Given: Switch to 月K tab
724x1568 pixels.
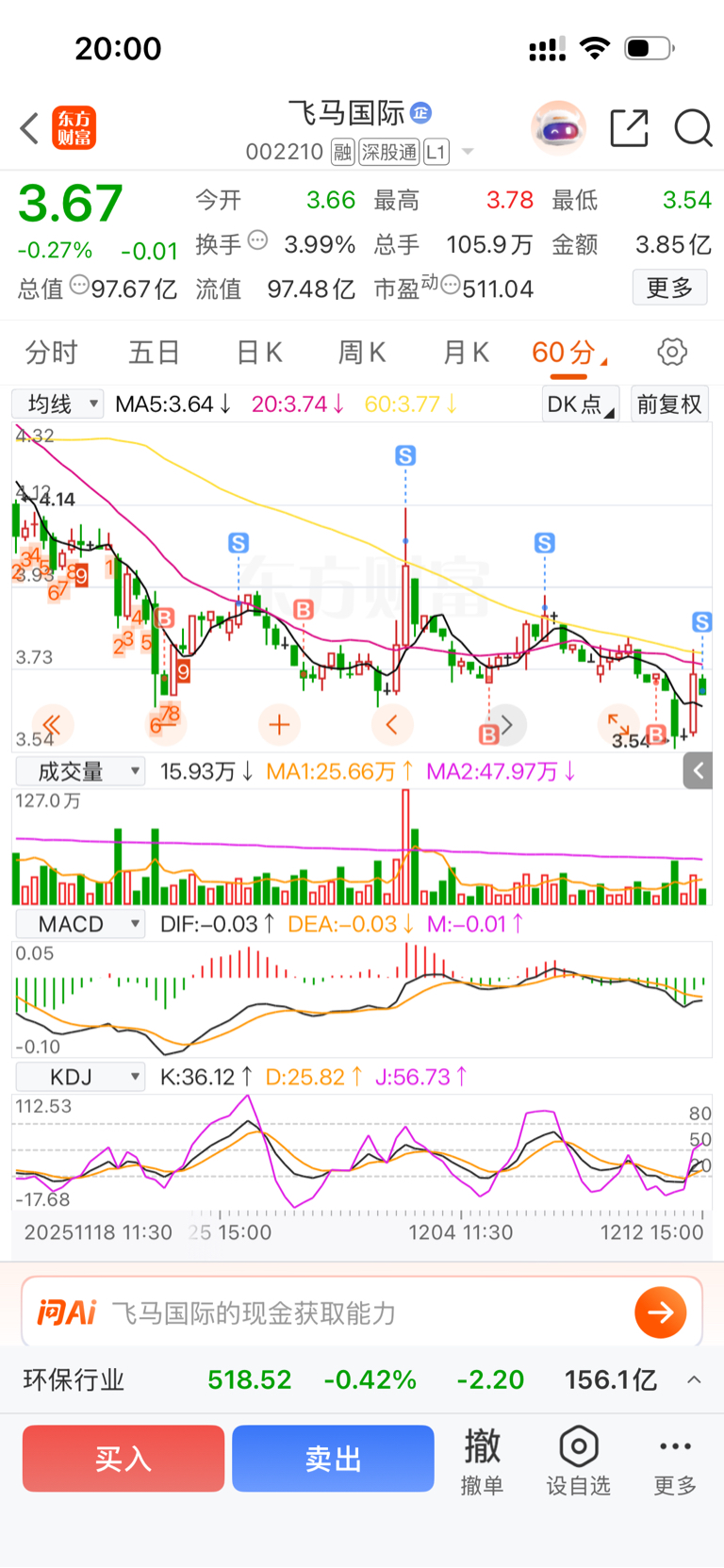Looking at the screenshot, I should point(466,353).
